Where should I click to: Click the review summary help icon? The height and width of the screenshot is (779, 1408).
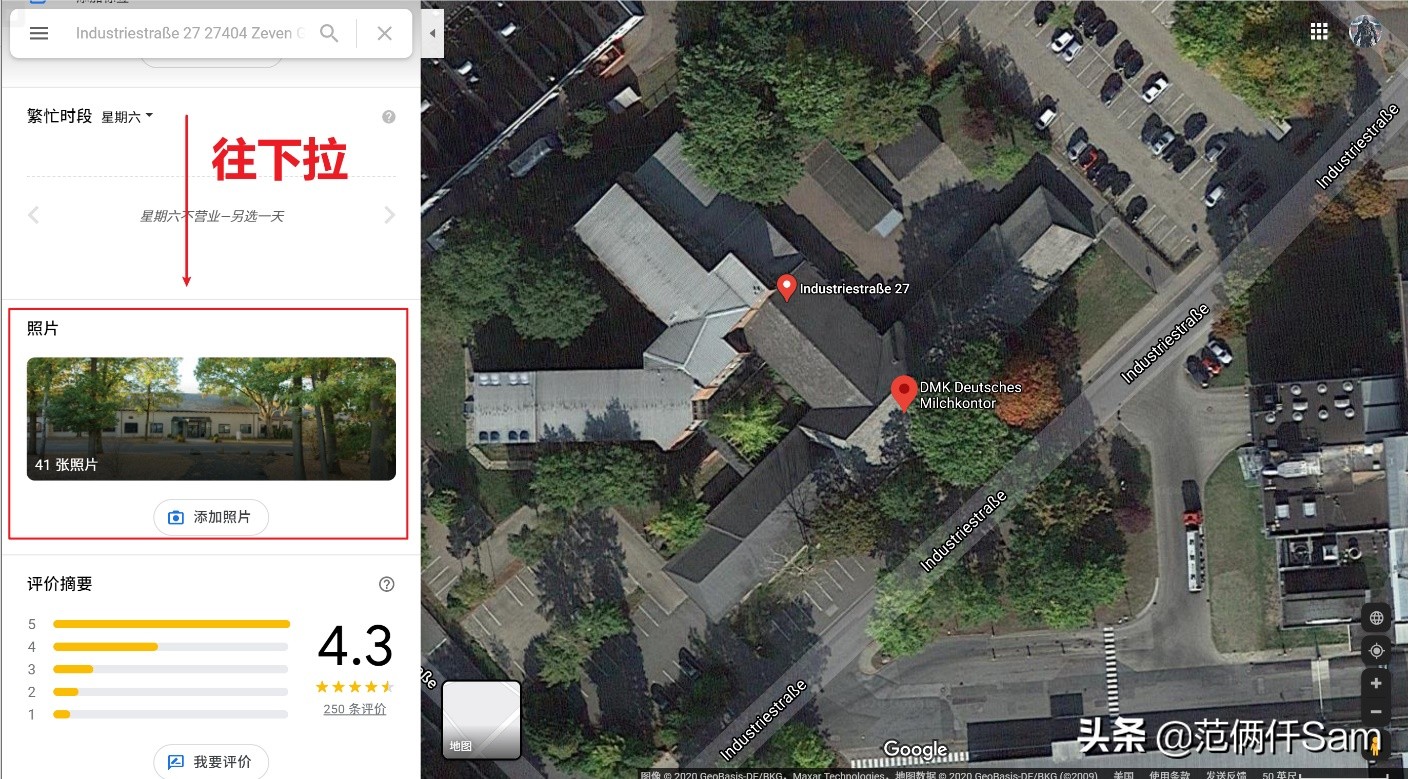click(x=387, y=584)
